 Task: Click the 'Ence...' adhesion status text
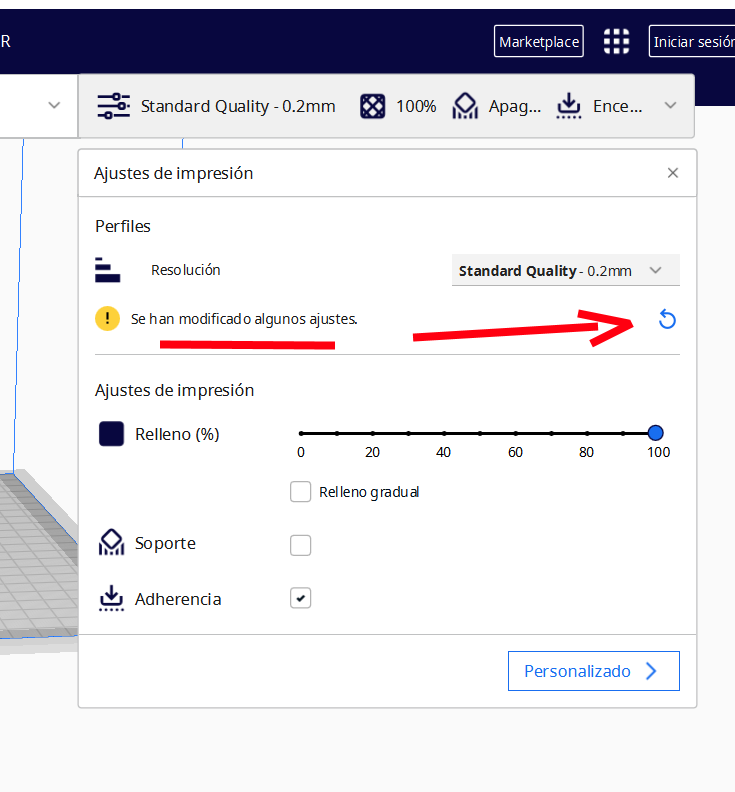617,106
